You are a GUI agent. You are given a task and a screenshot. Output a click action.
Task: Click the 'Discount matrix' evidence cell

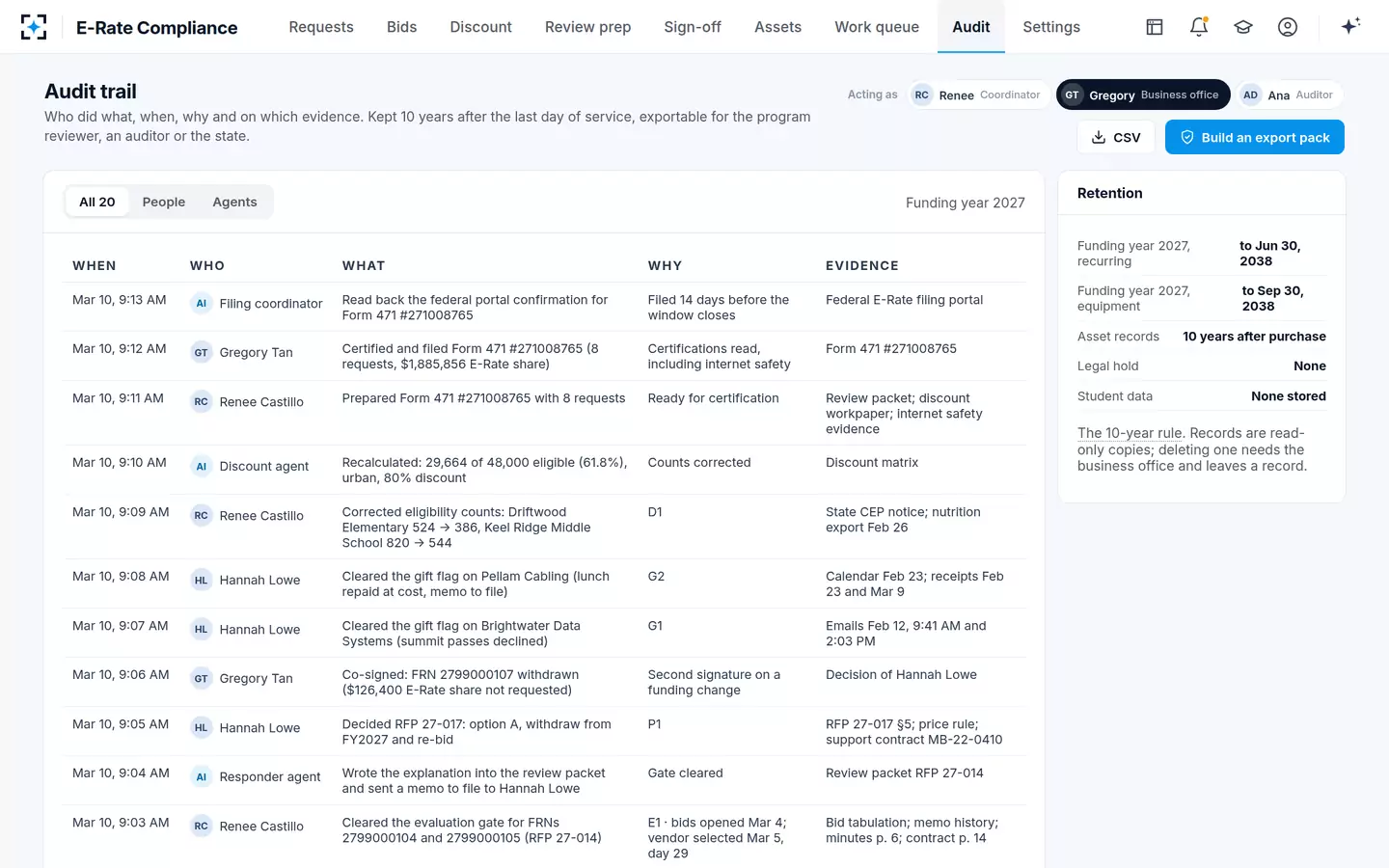pyautogui.click(x=872, y=462)
